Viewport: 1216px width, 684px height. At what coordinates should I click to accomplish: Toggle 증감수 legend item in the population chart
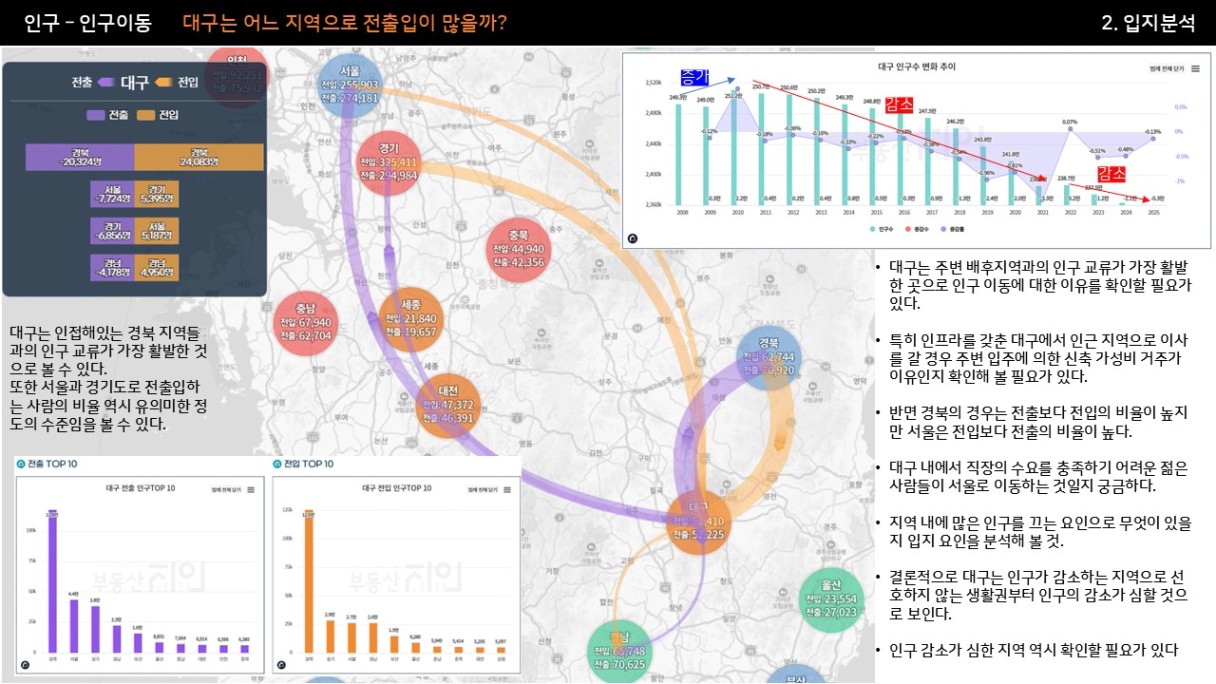917,228
